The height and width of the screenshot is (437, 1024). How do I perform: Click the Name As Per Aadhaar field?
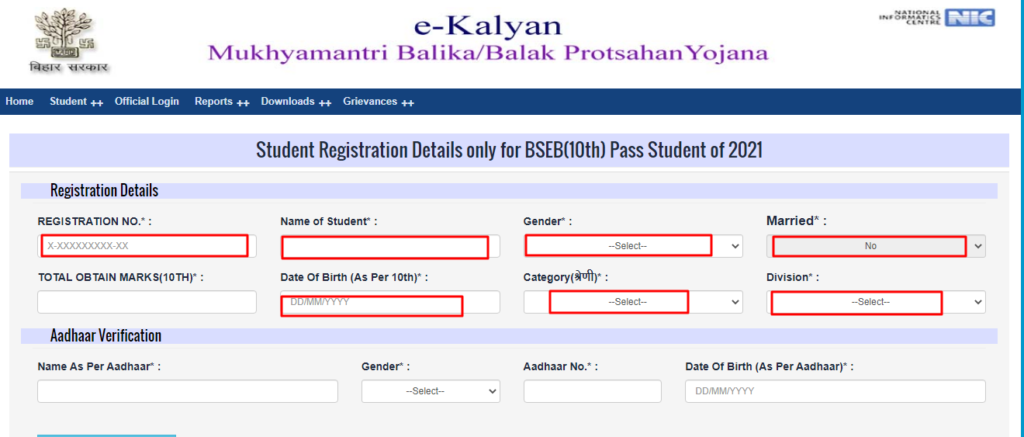(187, 391)
